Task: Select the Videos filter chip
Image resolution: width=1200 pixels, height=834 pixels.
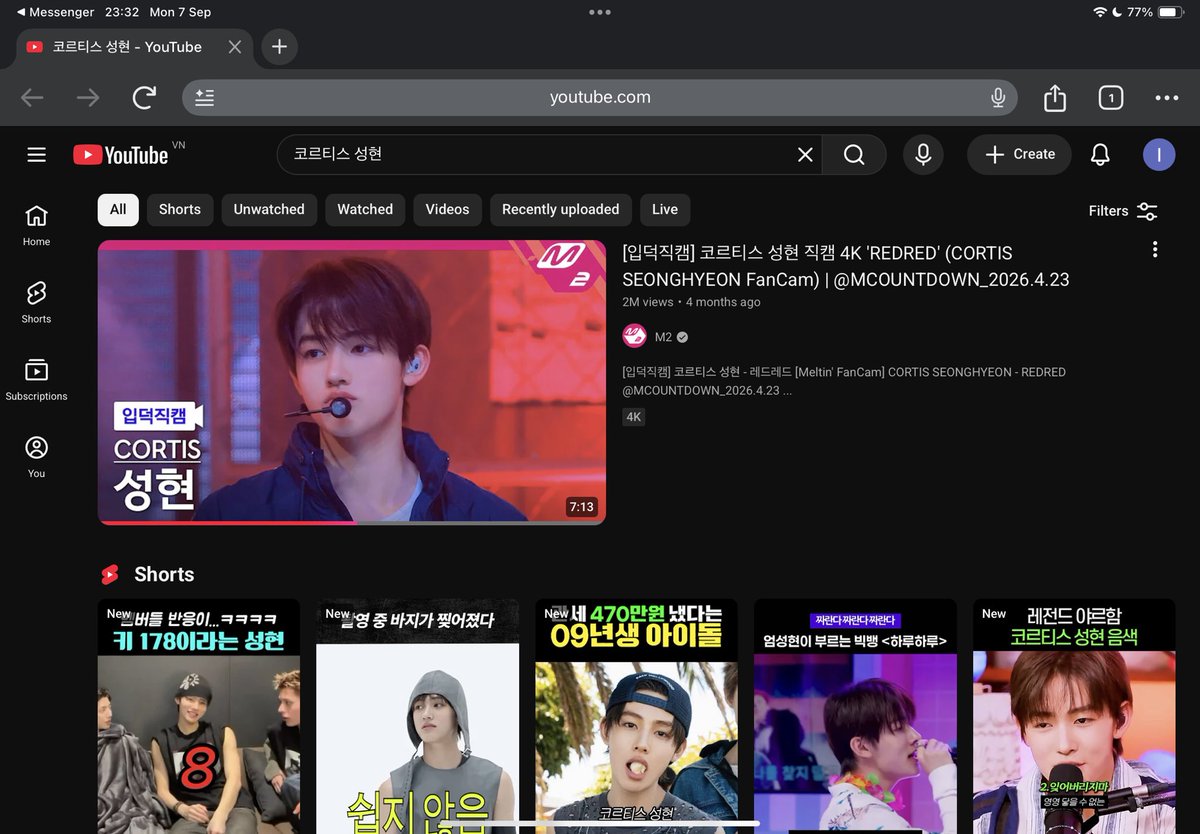Action: pos(447,210)
